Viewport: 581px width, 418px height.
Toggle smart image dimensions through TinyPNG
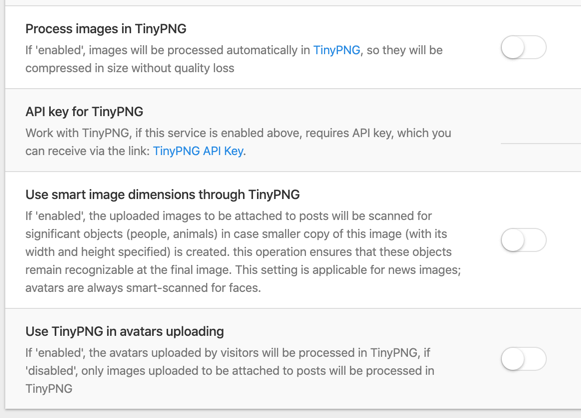tap(524, 240)
